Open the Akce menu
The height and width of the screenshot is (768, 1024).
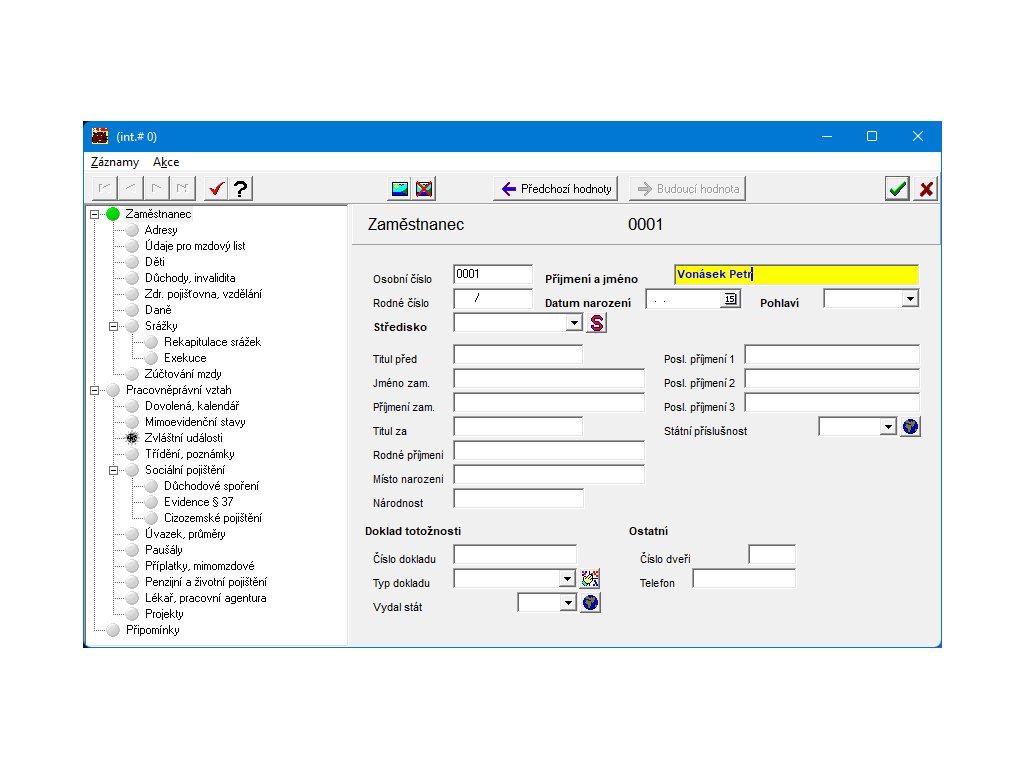(x=166, y=162)
